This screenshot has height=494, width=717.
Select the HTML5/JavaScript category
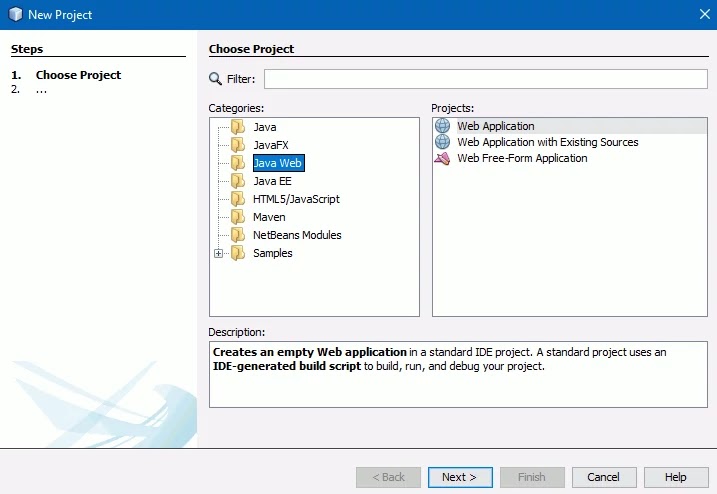[x=296, y=199]
